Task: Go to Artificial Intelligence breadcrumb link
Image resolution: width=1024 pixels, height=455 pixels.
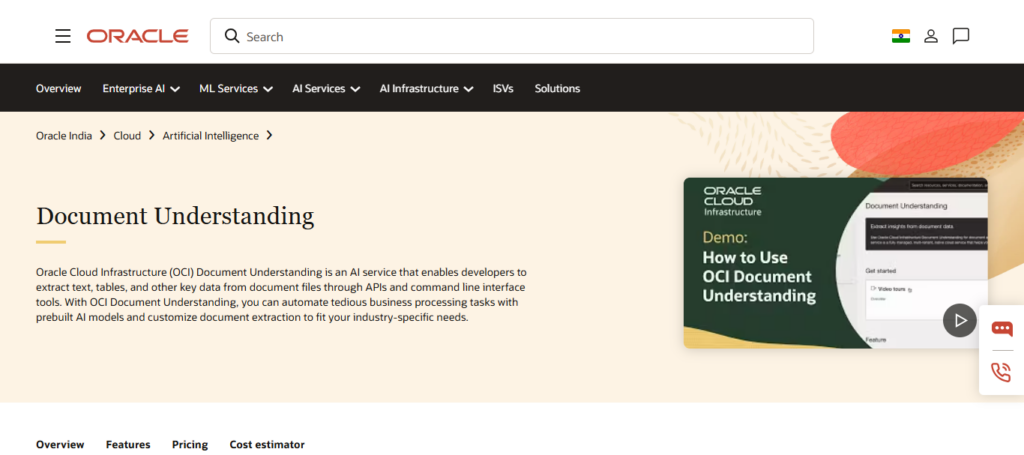Action: (210, 136)
